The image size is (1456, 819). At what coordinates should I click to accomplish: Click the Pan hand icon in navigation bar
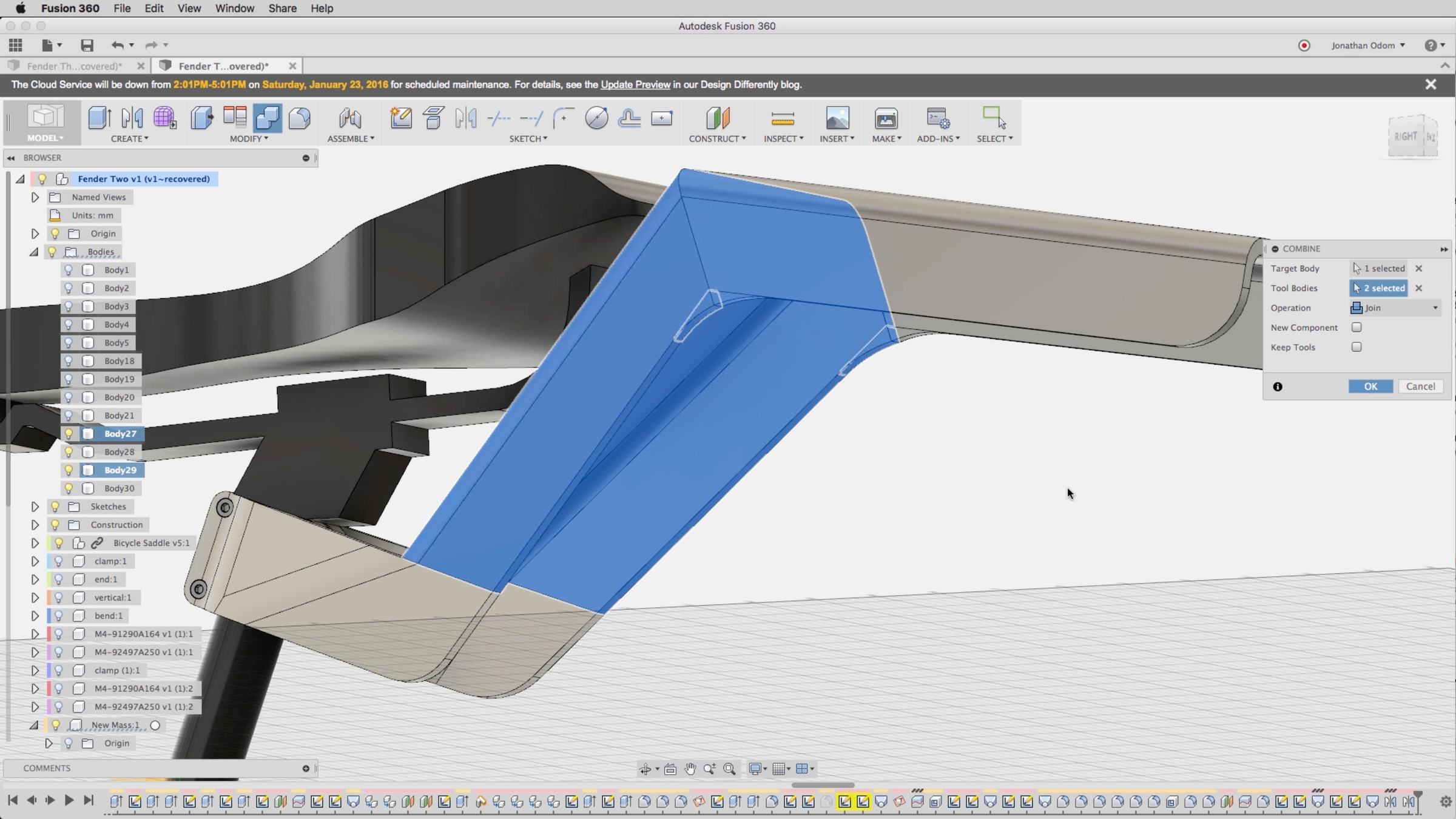coord(690,769)
